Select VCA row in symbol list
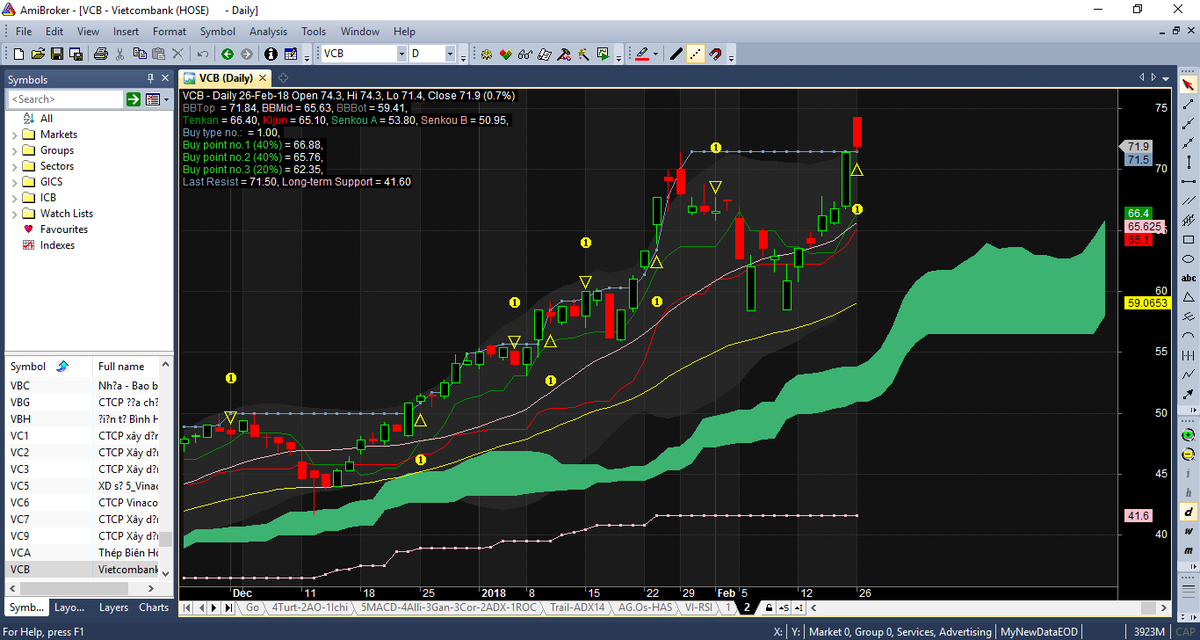 tap(20, 552)
